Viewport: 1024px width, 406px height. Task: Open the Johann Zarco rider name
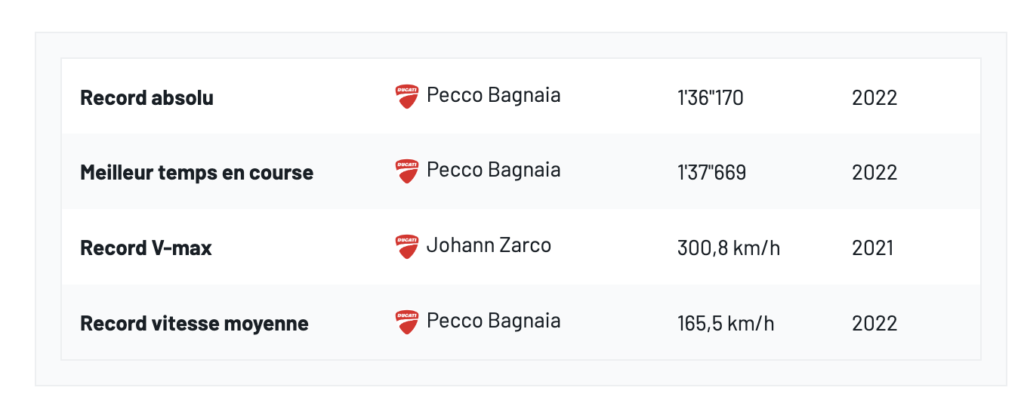[x=488, y=246]
